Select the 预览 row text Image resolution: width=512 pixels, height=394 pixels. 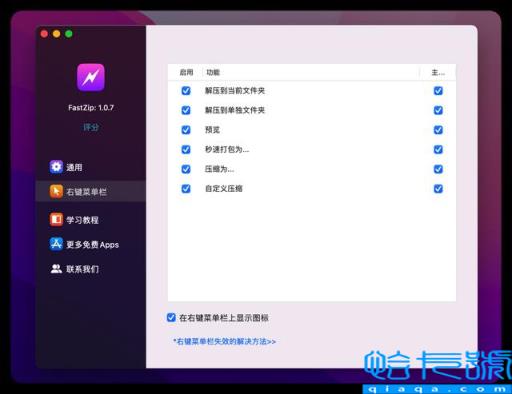(x=212, y=130)
